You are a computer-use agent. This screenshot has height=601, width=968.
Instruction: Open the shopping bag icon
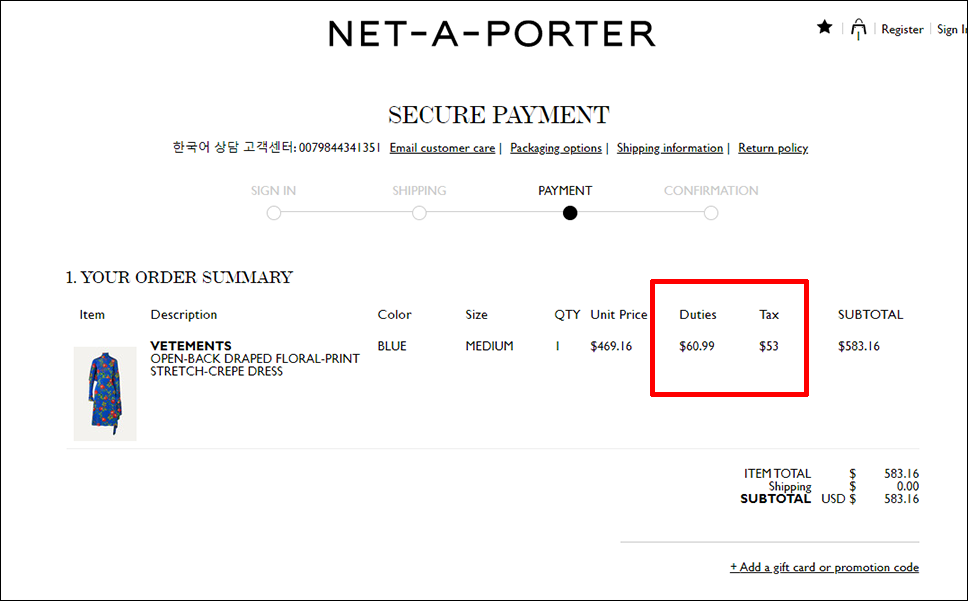coord(858,30)
